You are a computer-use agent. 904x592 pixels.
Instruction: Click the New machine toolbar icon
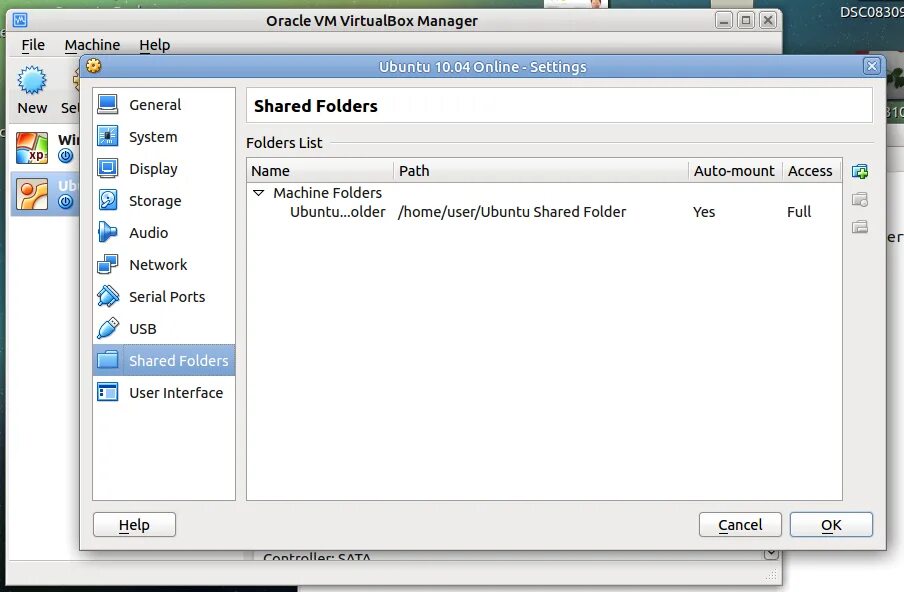point(32,80)
